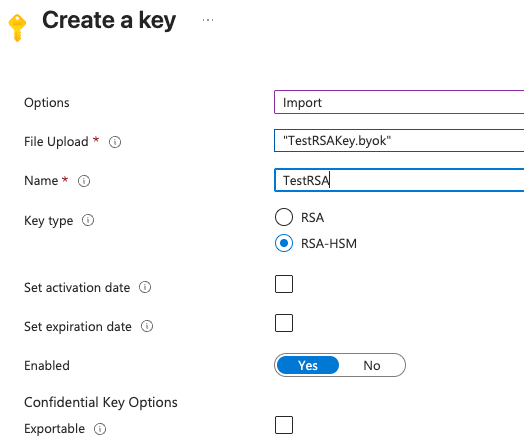The height and width of the screenshot is (443, 524).
Task: Check the Set expiration date checkbox
Action: pos(284,323)
